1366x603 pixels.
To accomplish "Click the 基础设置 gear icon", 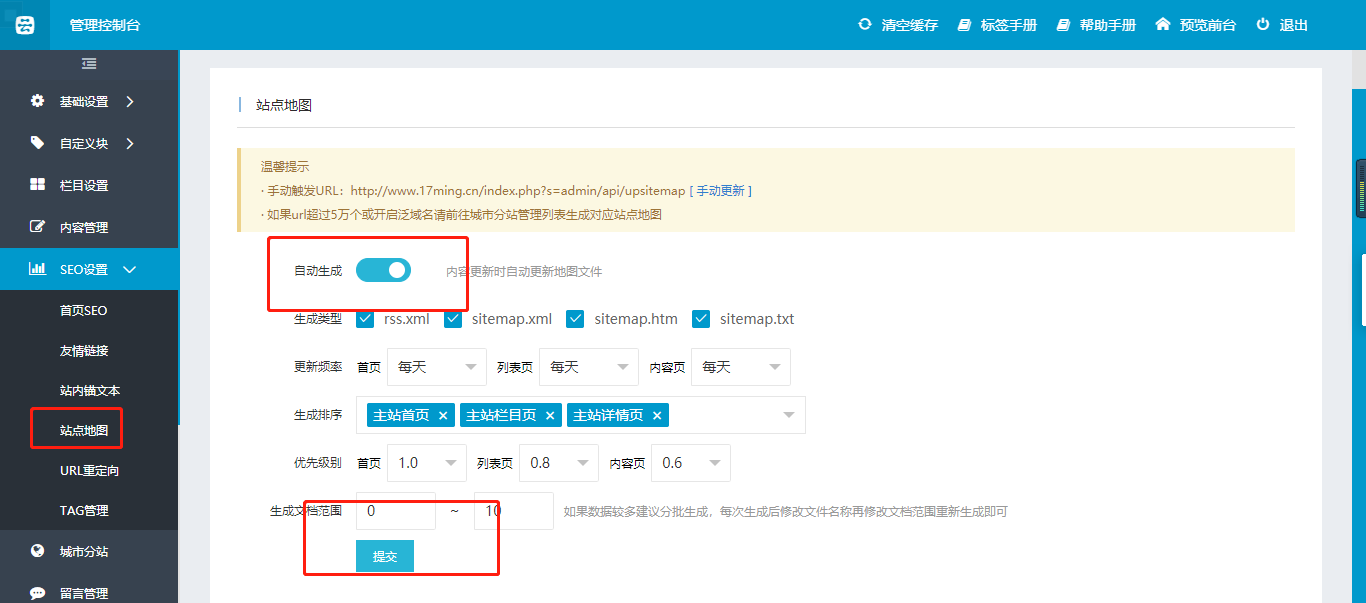I will click(38, 101).
